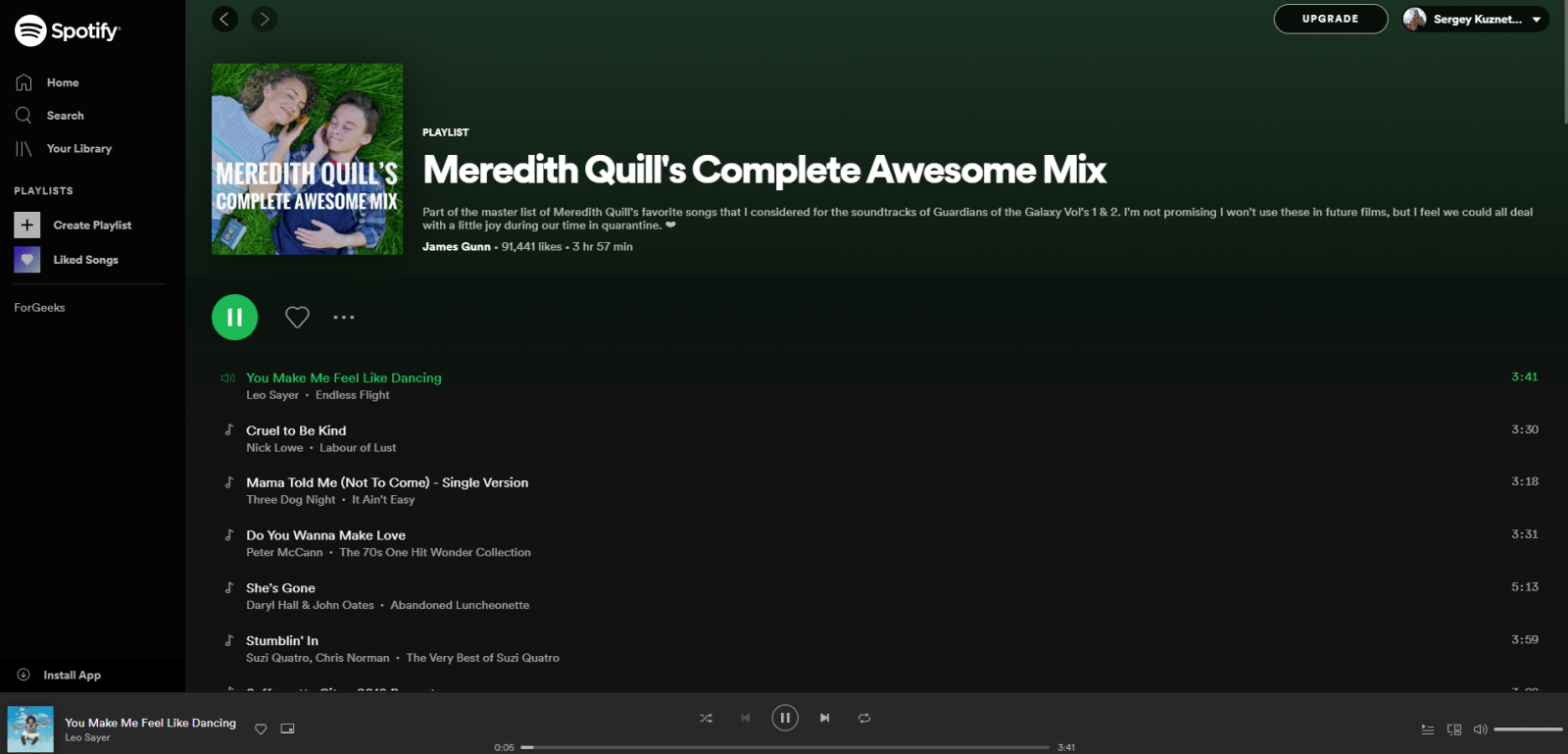Screen dimensions: 1568x754
Task: Click the Liked Songs heart icon
Action: point(27,260)
